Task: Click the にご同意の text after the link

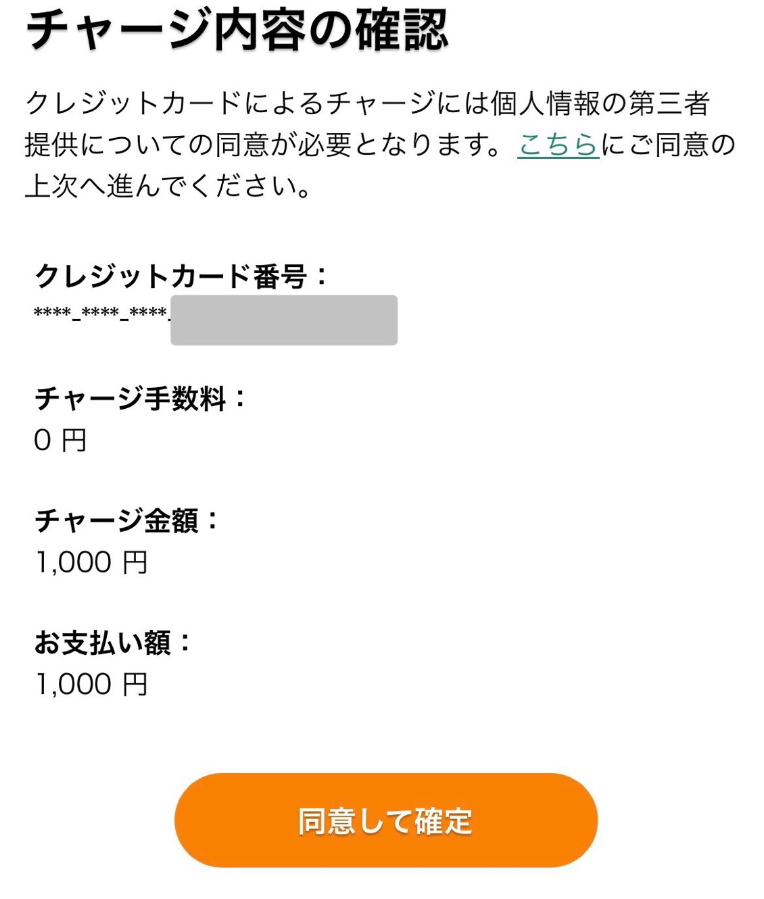Action: [x=668, y=146]
